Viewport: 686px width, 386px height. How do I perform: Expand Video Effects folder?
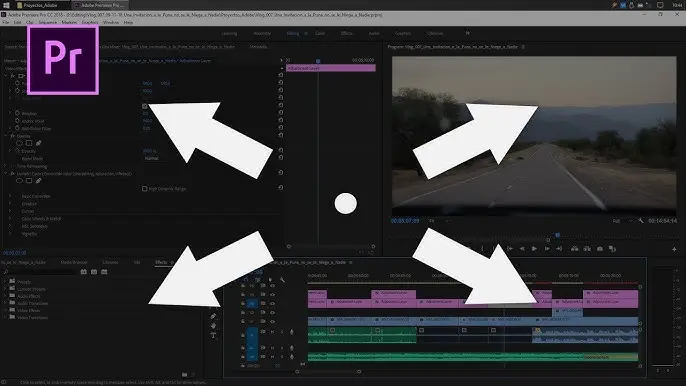[x=5, y=310]
